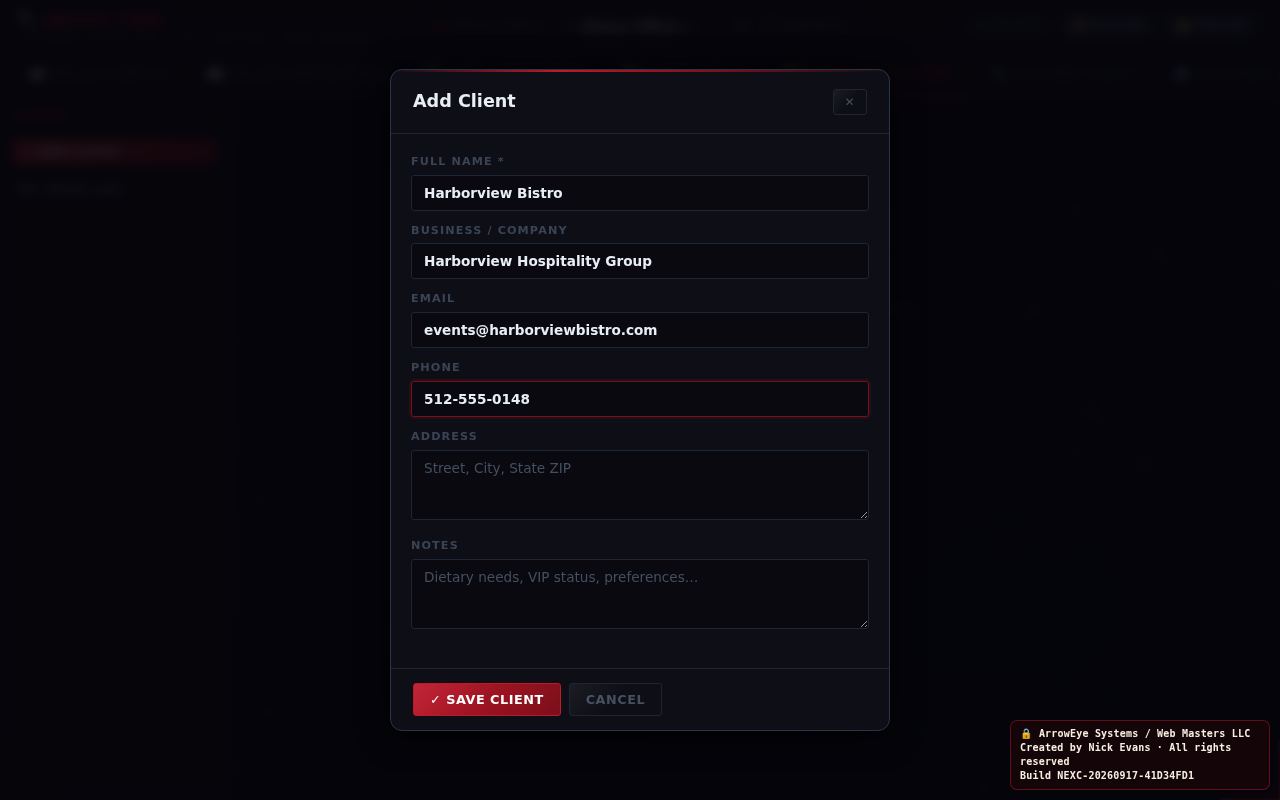Cancel adding the client
The height and width of the screenshot is (800, 1280).
point(615,700)
